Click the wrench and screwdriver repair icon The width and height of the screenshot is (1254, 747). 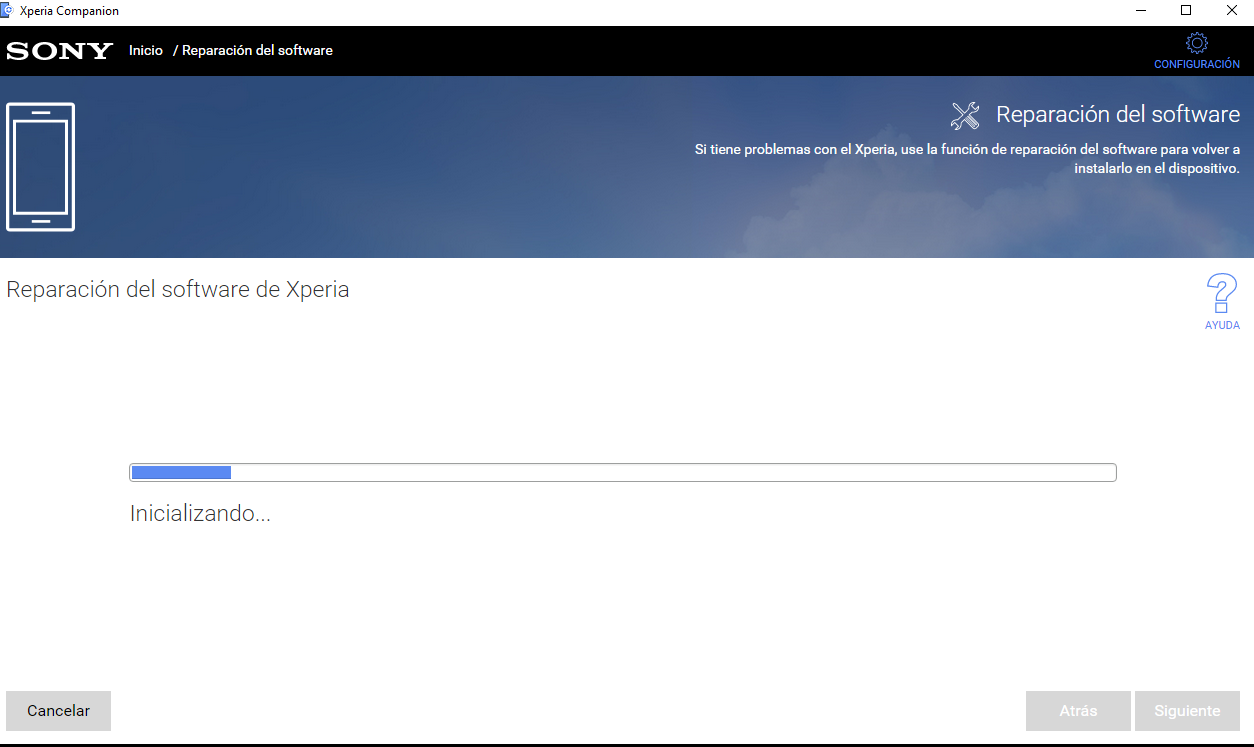pyautogui.click(x=965, y=116)
